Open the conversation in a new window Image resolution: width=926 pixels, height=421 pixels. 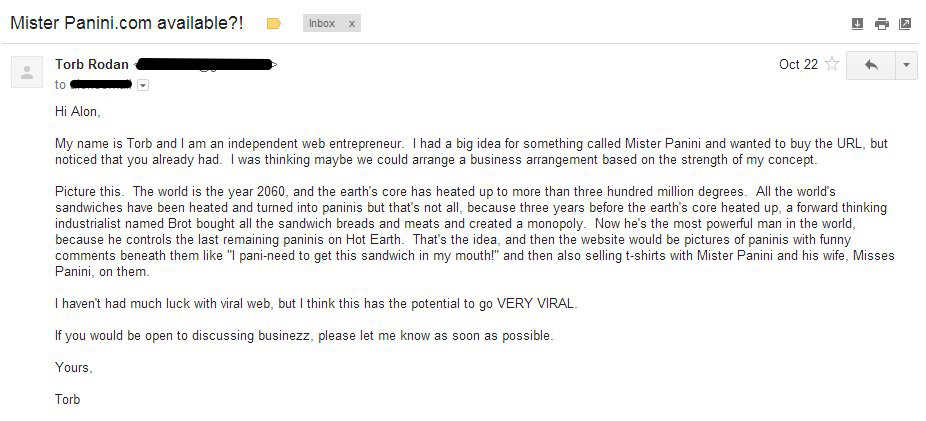pos(905,24)
